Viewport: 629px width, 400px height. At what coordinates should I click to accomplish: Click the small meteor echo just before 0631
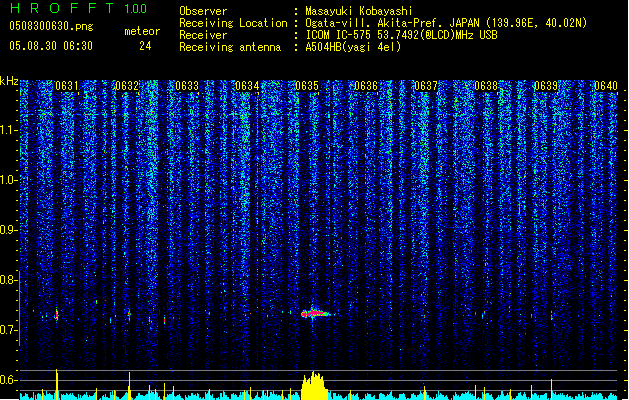[x=57, y=315]
